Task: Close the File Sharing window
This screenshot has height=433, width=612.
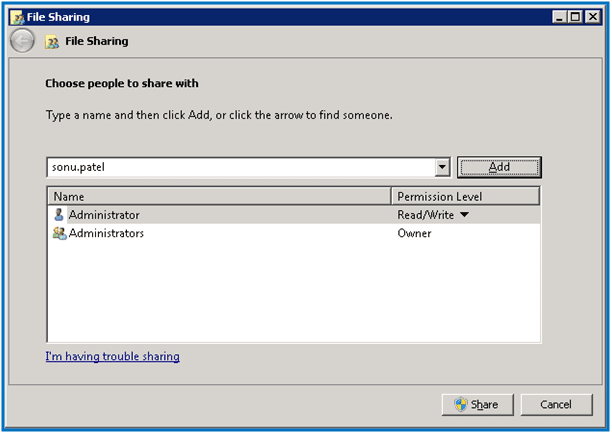Action: coord(592,17)
